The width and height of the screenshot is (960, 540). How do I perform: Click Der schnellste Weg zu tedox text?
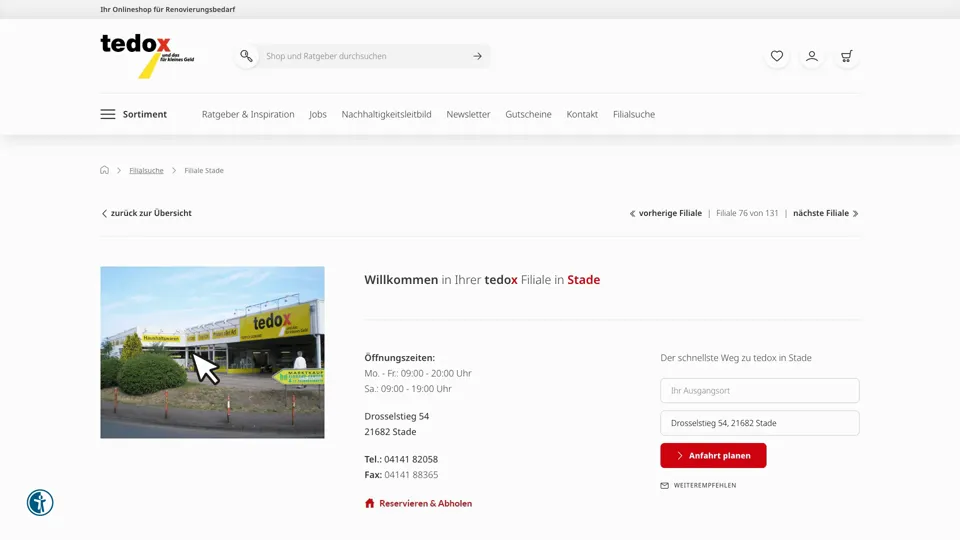tap(736, 358)
